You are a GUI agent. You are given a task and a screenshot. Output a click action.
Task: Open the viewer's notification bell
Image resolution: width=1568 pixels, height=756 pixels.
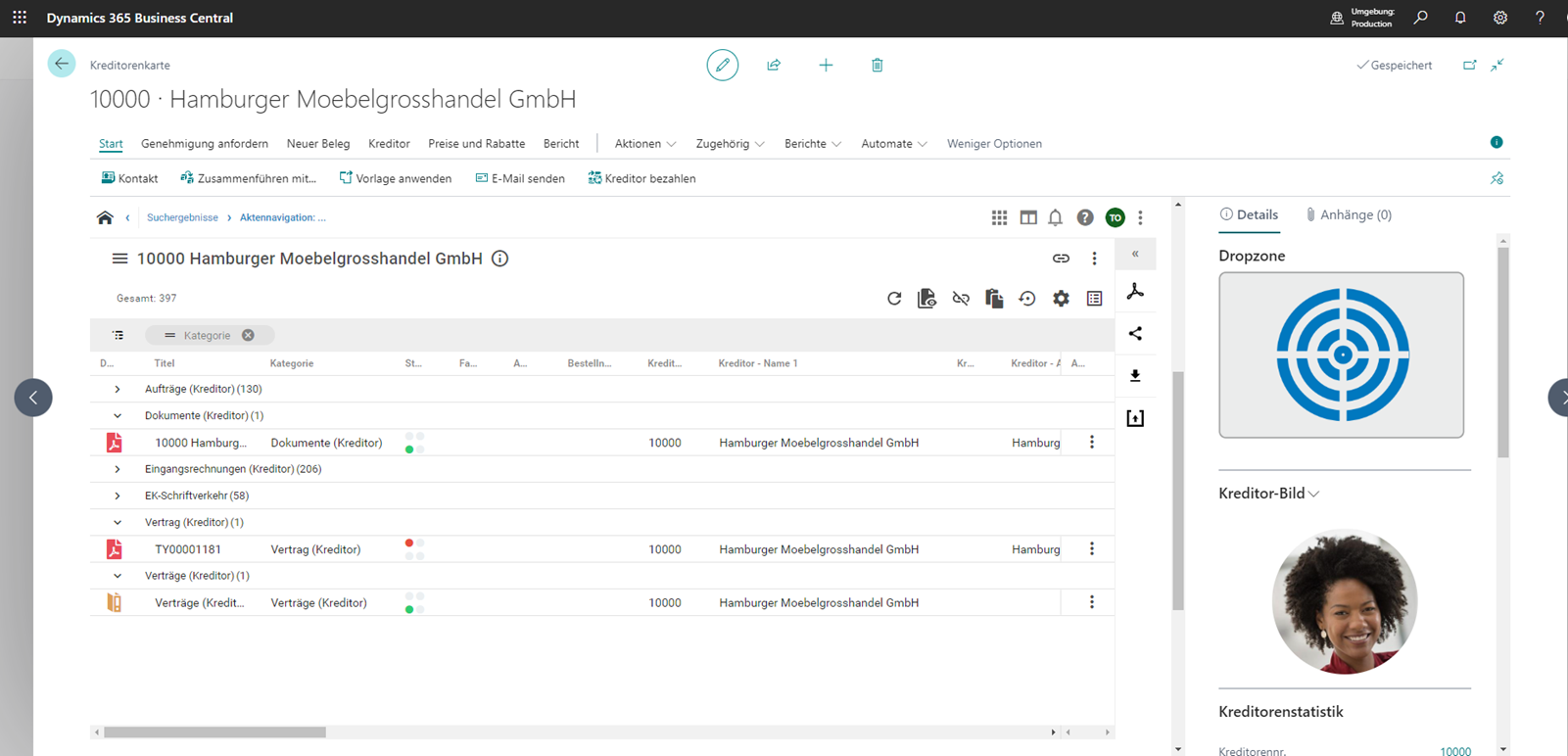point(1056,217)
